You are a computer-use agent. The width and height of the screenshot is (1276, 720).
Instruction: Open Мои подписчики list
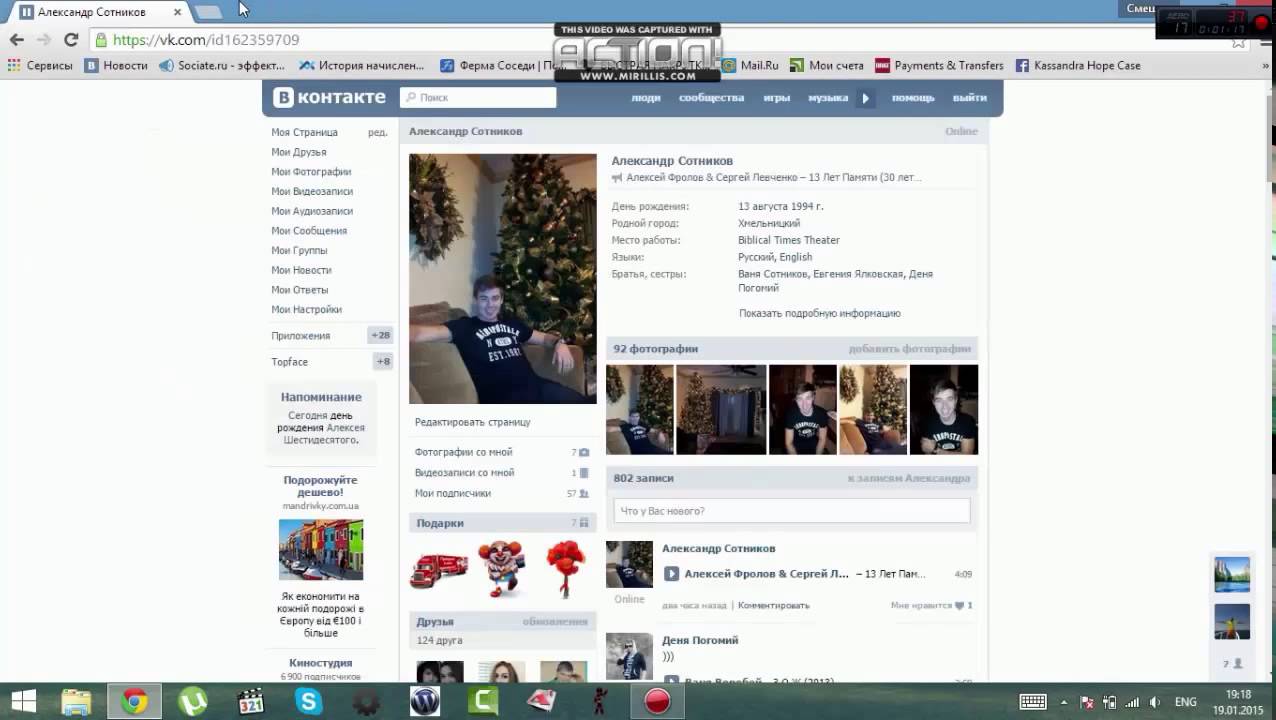click(x=453, y=493)
